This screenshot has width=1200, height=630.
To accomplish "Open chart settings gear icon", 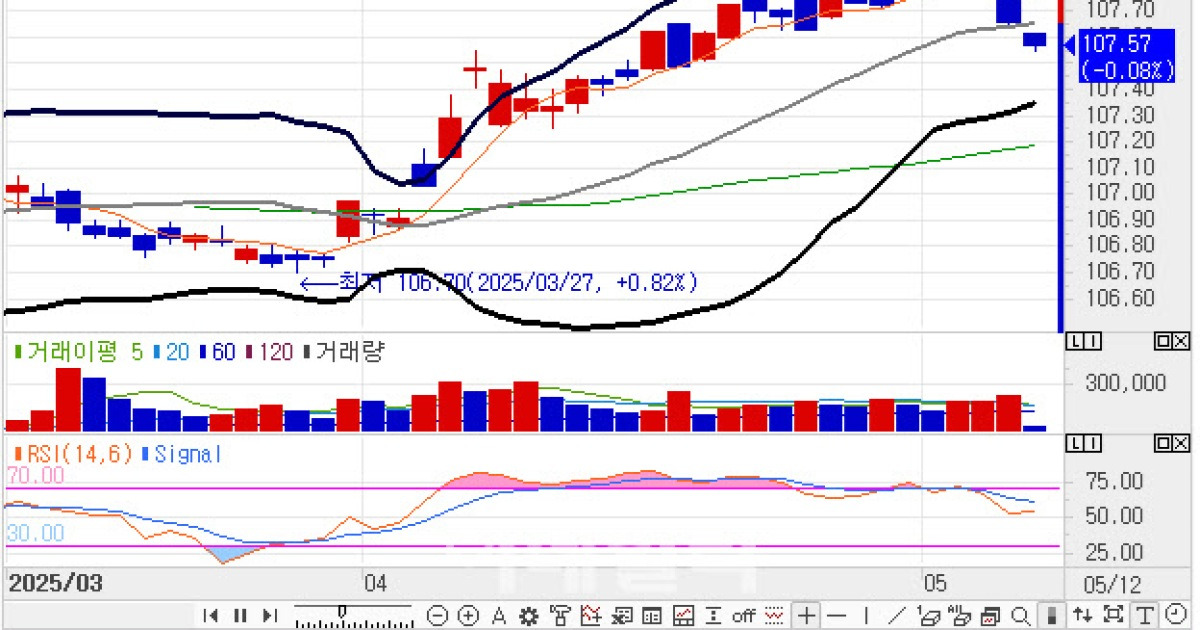I will pos(528,615).
